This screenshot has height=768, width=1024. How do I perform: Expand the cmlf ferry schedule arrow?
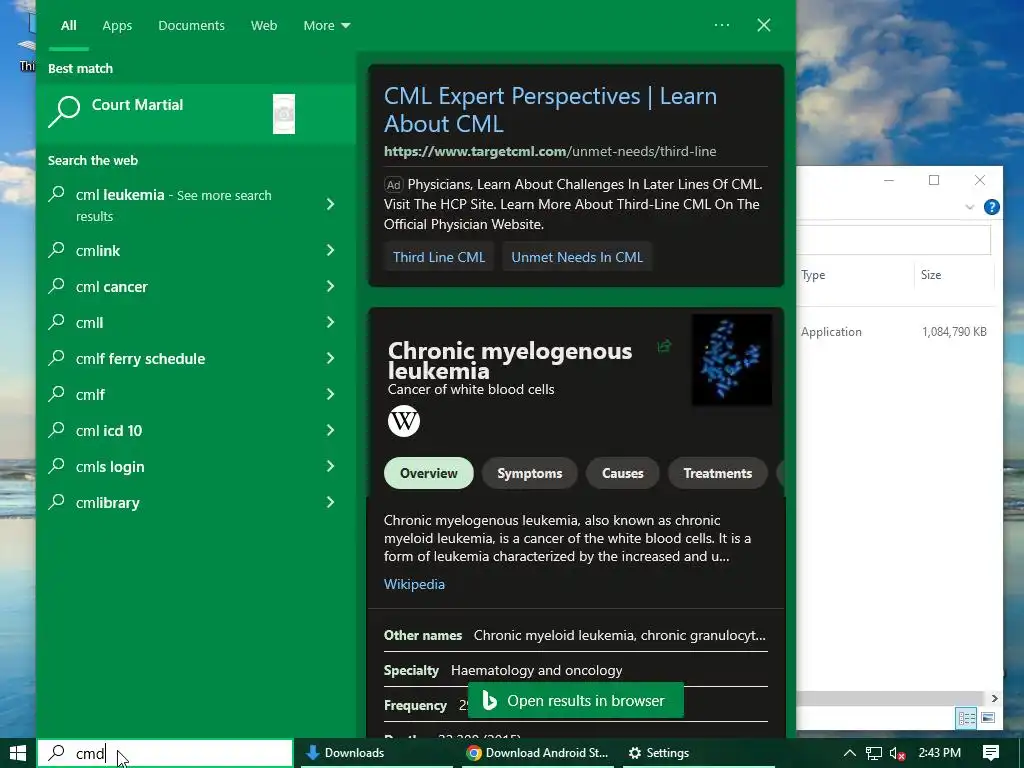[x=330, y=358]
